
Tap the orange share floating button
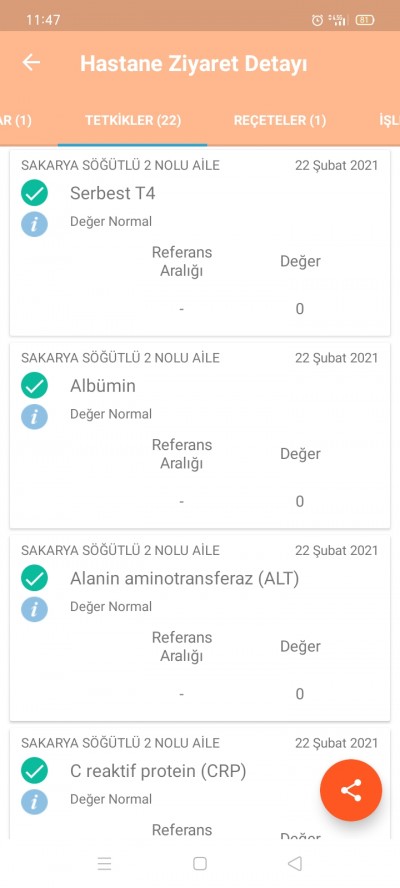click(351, 790)
